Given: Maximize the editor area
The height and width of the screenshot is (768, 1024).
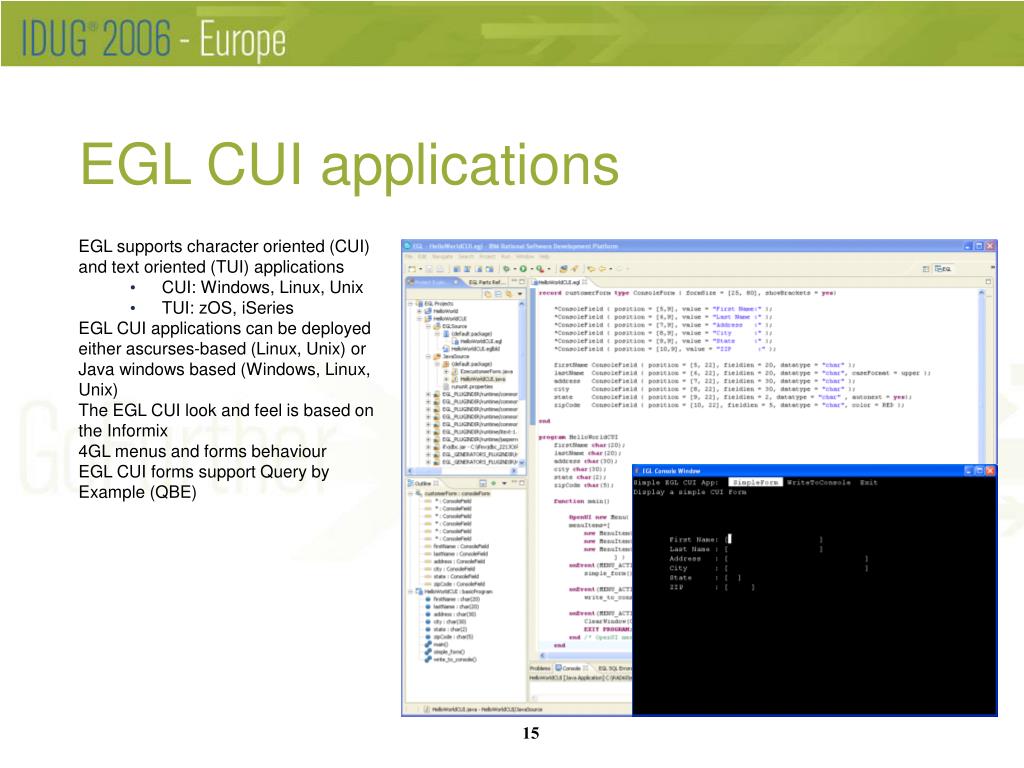Looking at the screenshot, I should click(x=988, y=281).
